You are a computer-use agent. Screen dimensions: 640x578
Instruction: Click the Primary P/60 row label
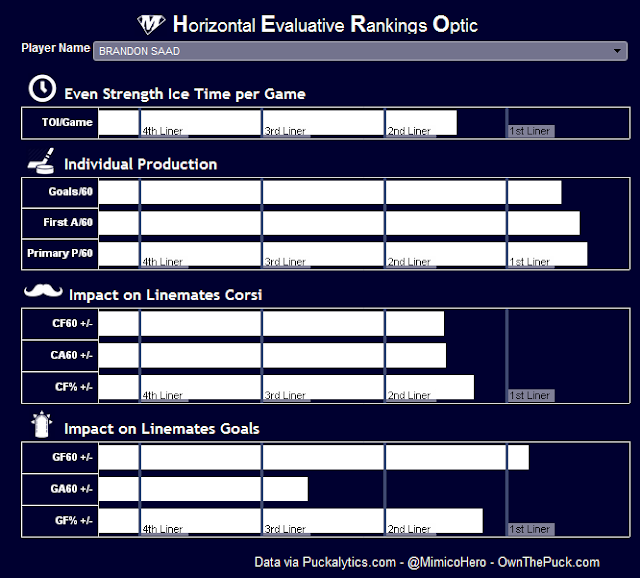(60, 253)
